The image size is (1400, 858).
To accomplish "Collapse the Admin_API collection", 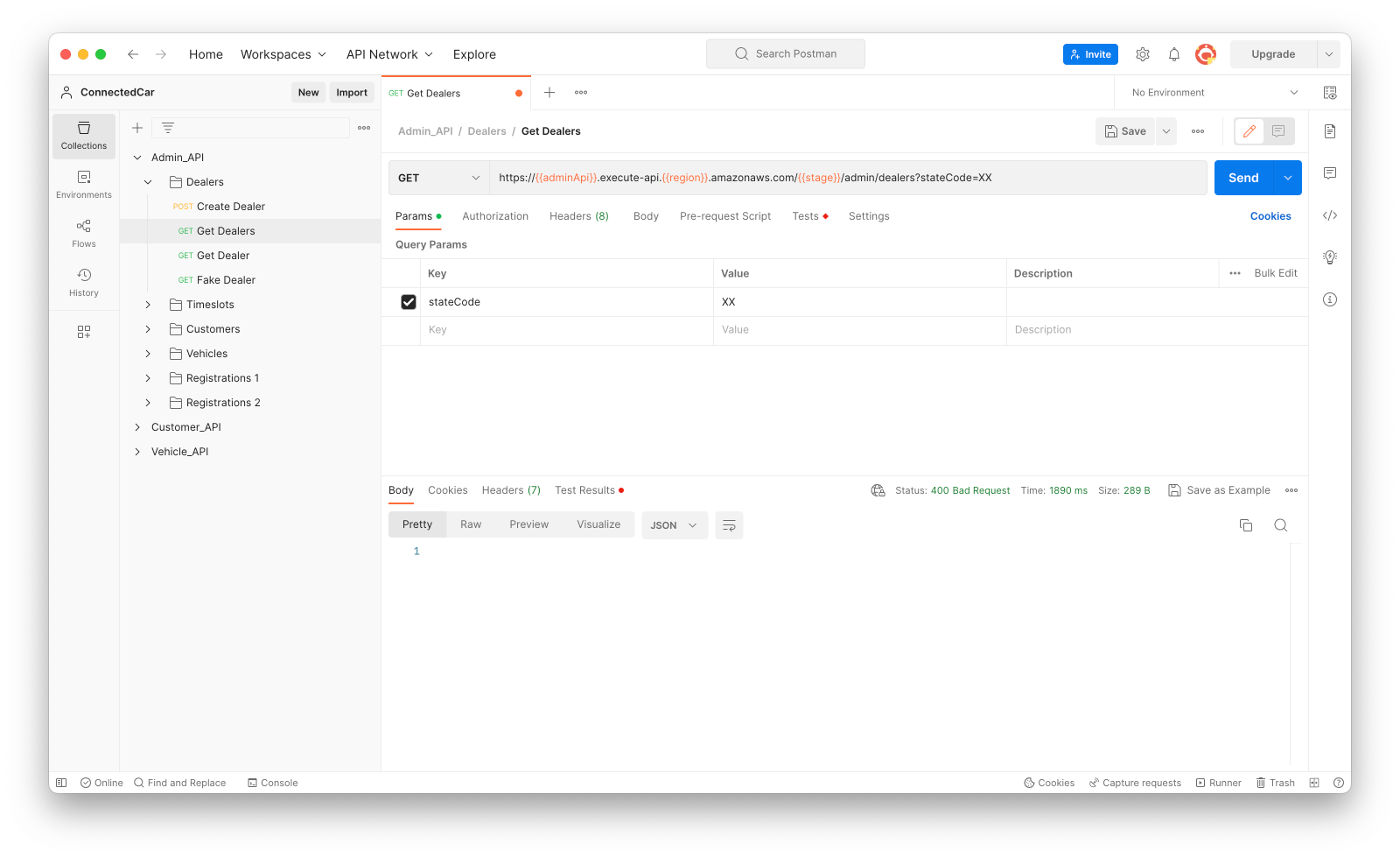I will (137, 158).
